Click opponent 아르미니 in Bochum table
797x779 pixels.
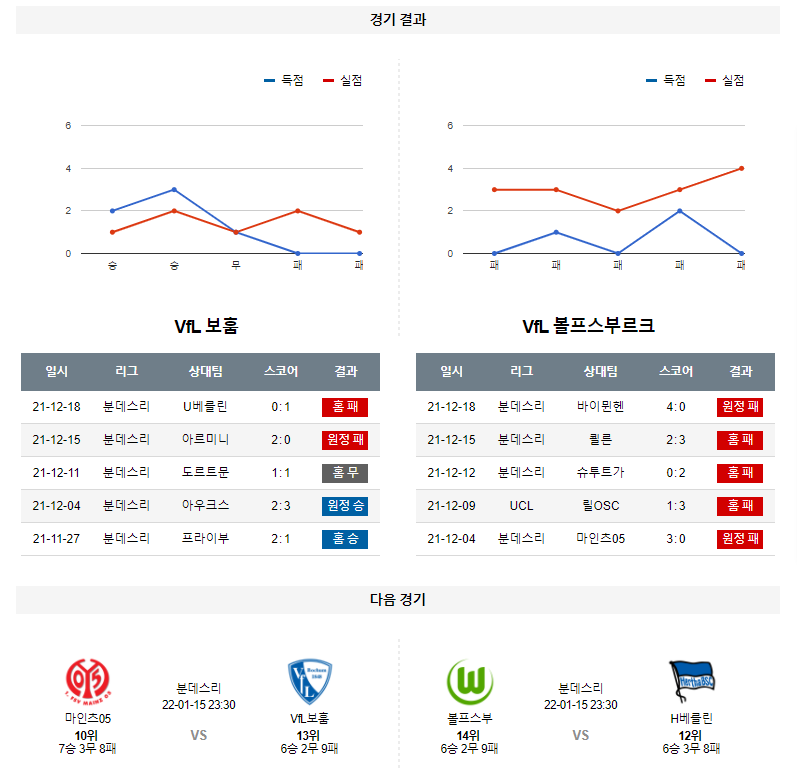(205, 440)
